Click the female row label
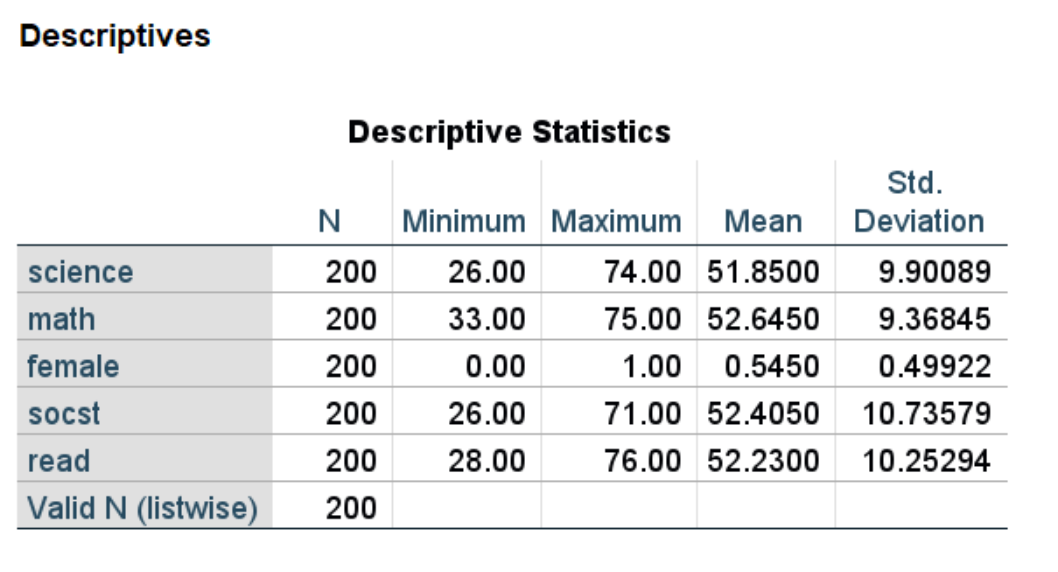 pyautogui.click(x=73, y=366)
